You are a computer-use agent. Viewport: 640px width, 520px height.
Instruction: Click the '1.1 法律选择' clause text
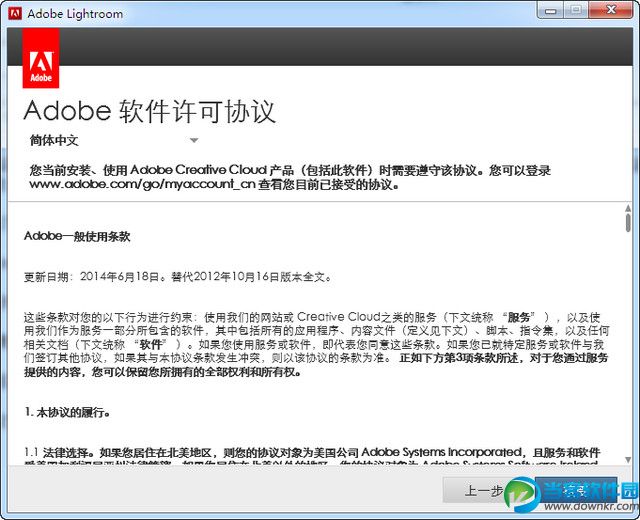[x=312, y=452]
